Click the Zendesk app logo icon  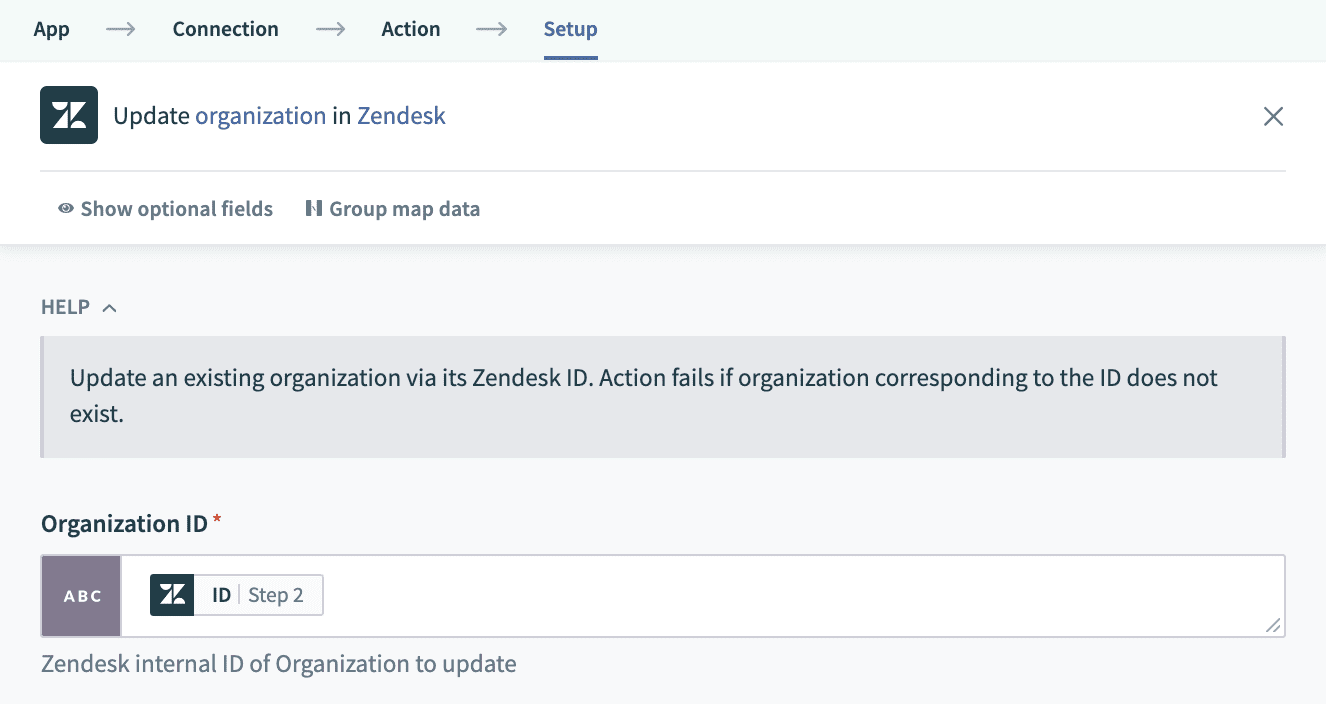(68, 114)
